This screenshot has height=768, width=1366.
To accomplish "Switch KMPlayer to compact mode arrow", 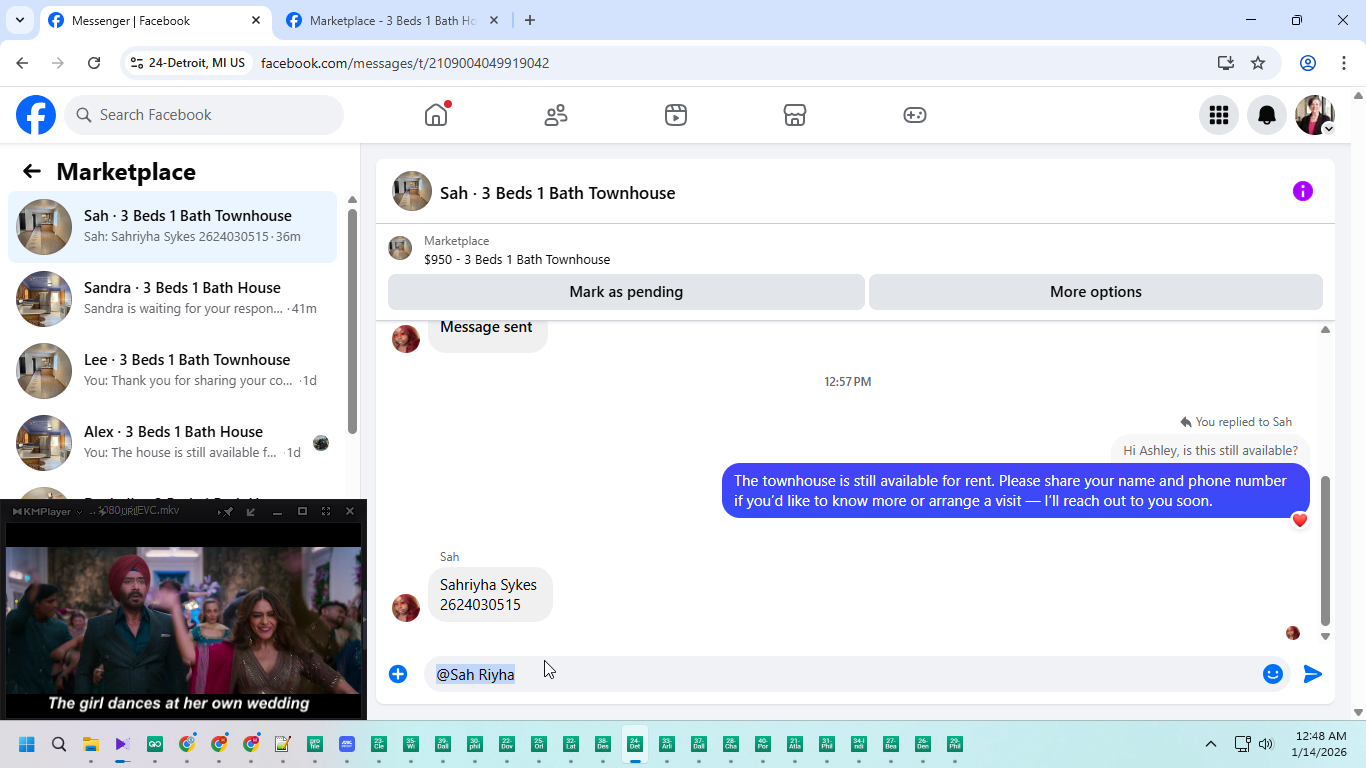I will (251, 511).
